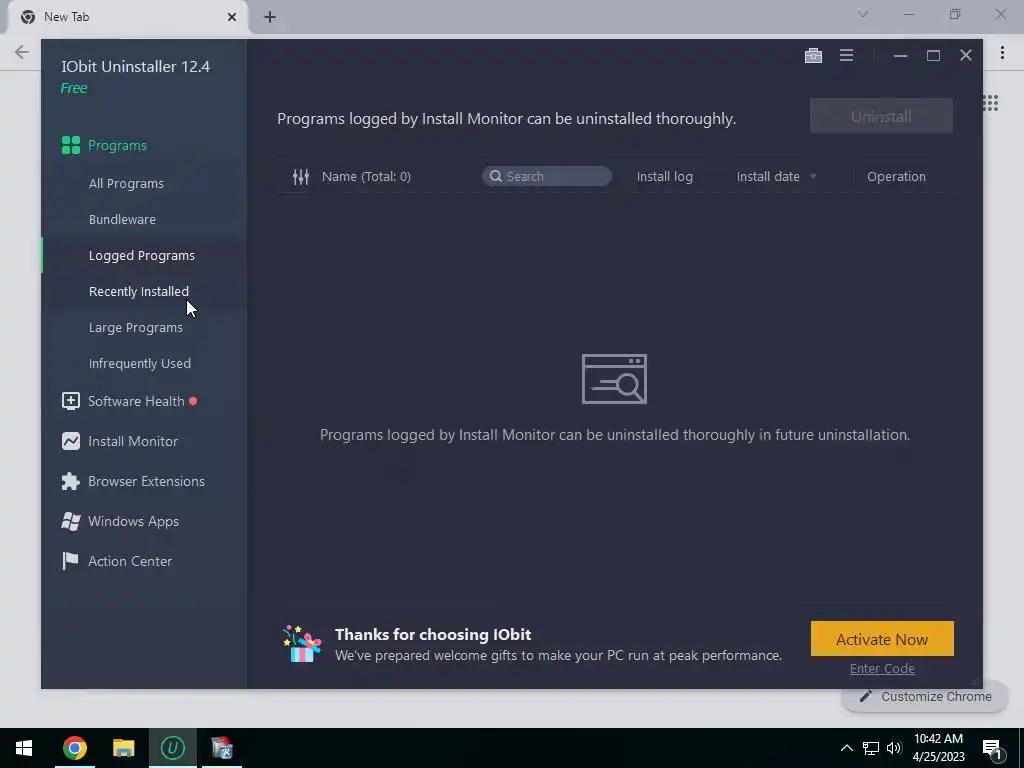Open the Action Center section

[x=130, y=561]
